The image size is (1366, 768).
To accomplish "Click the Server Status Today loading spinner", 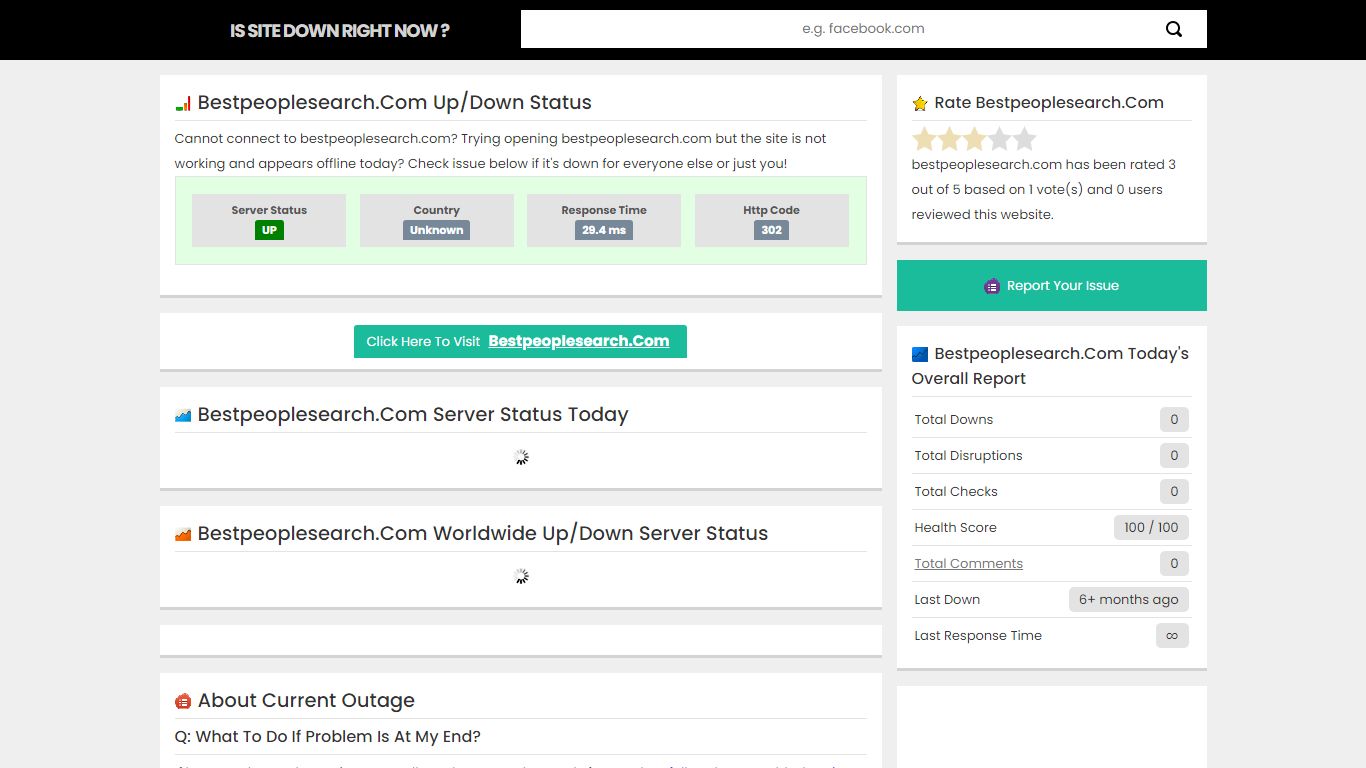I will [x=521, y=457].
